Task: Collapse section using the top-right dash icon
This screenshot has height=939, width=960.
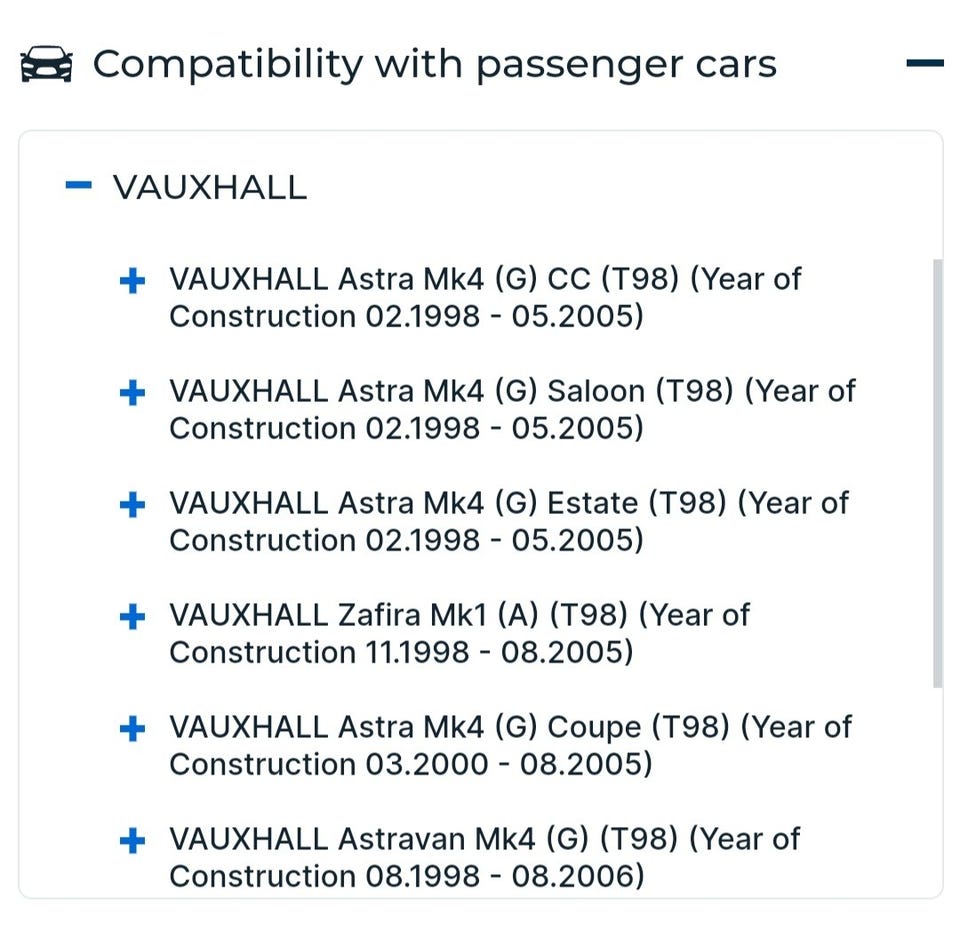Action: point(923,64)
